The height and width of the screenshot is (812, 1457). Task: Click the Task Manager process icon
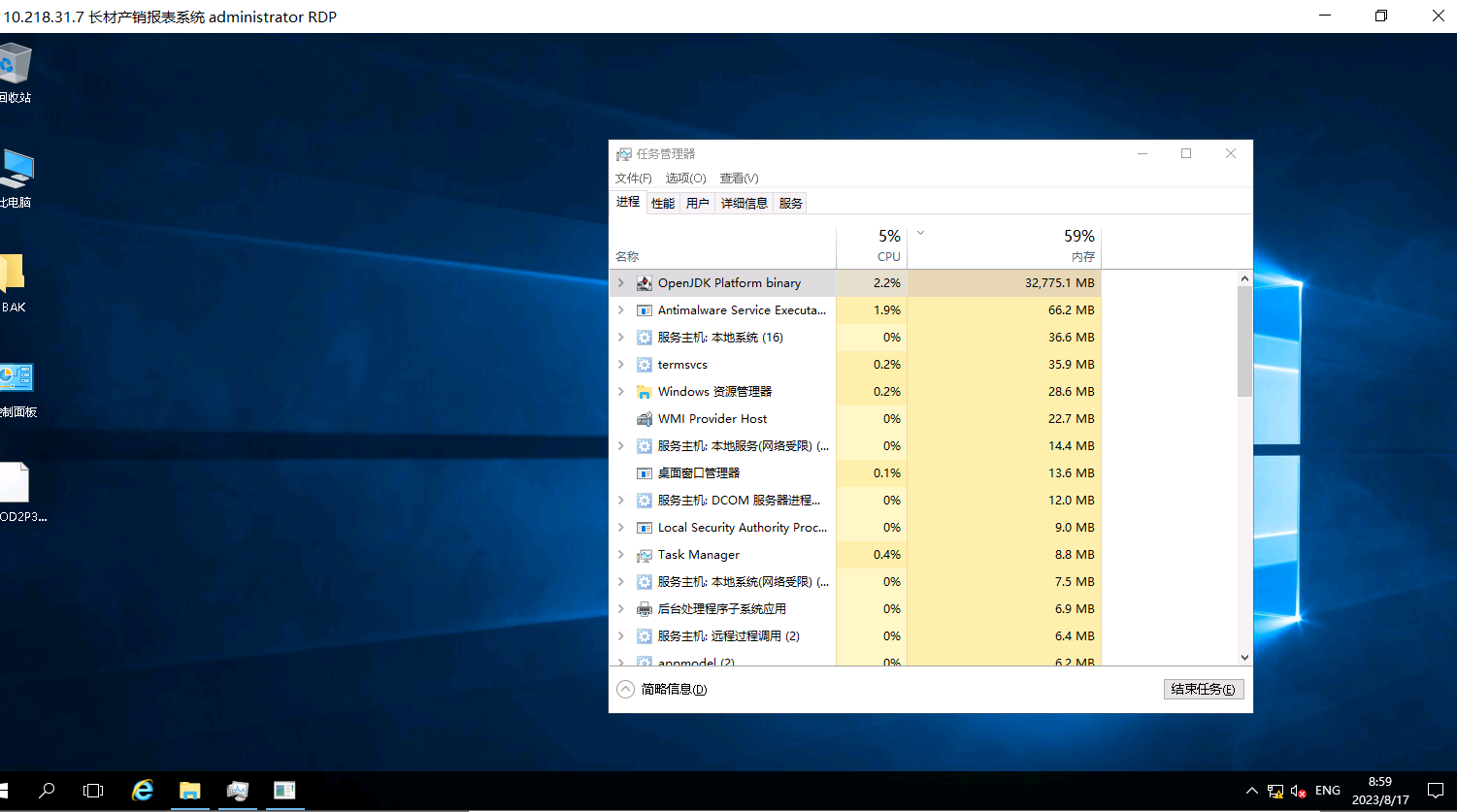(x=645, y=555)
